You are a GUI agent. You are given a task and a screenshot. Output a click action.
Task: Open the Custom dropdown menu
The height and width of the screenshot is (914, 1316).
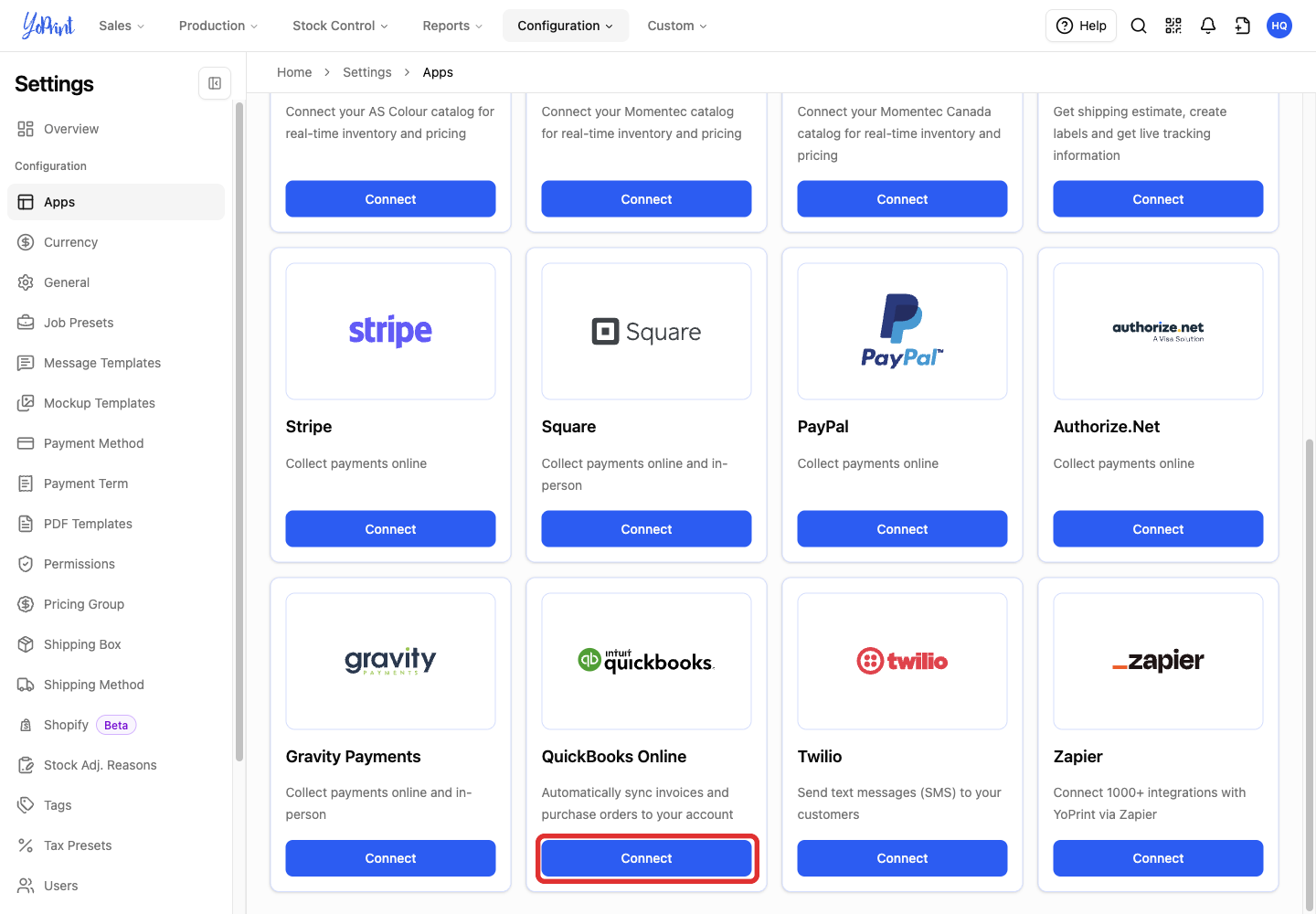pyautogui.click(x=677, y=26)
